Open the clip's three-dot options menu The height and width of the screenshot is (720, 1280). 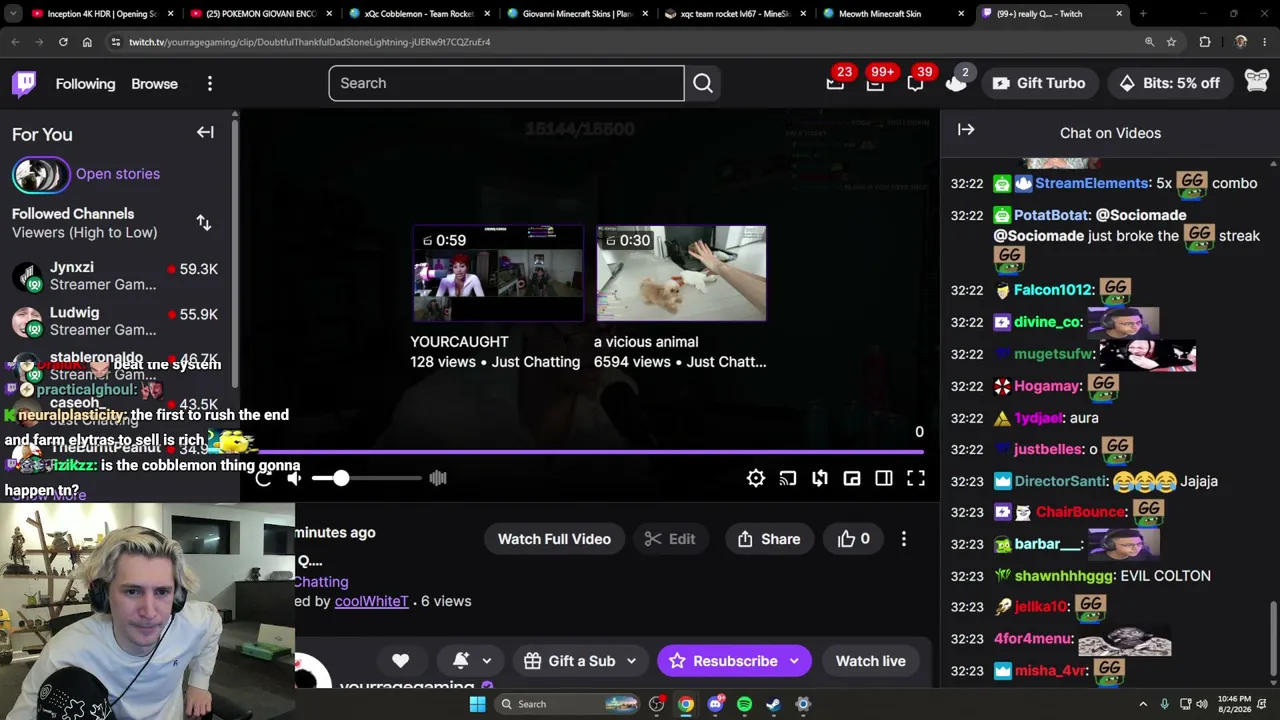(x=904, y=539)
